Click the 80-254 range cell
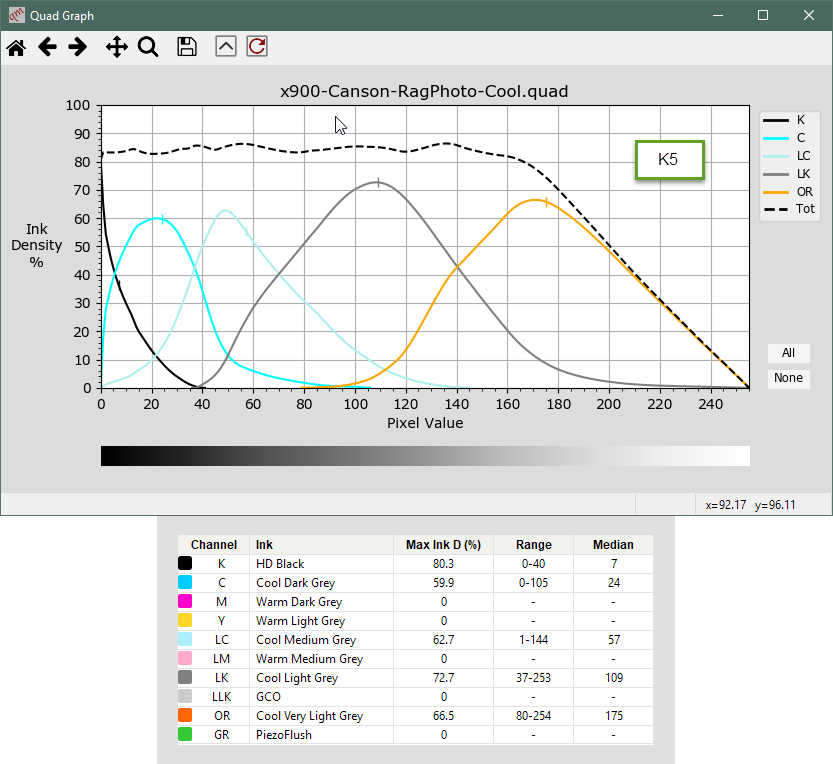This screenshot has width=833, height=764. point(533,716)
